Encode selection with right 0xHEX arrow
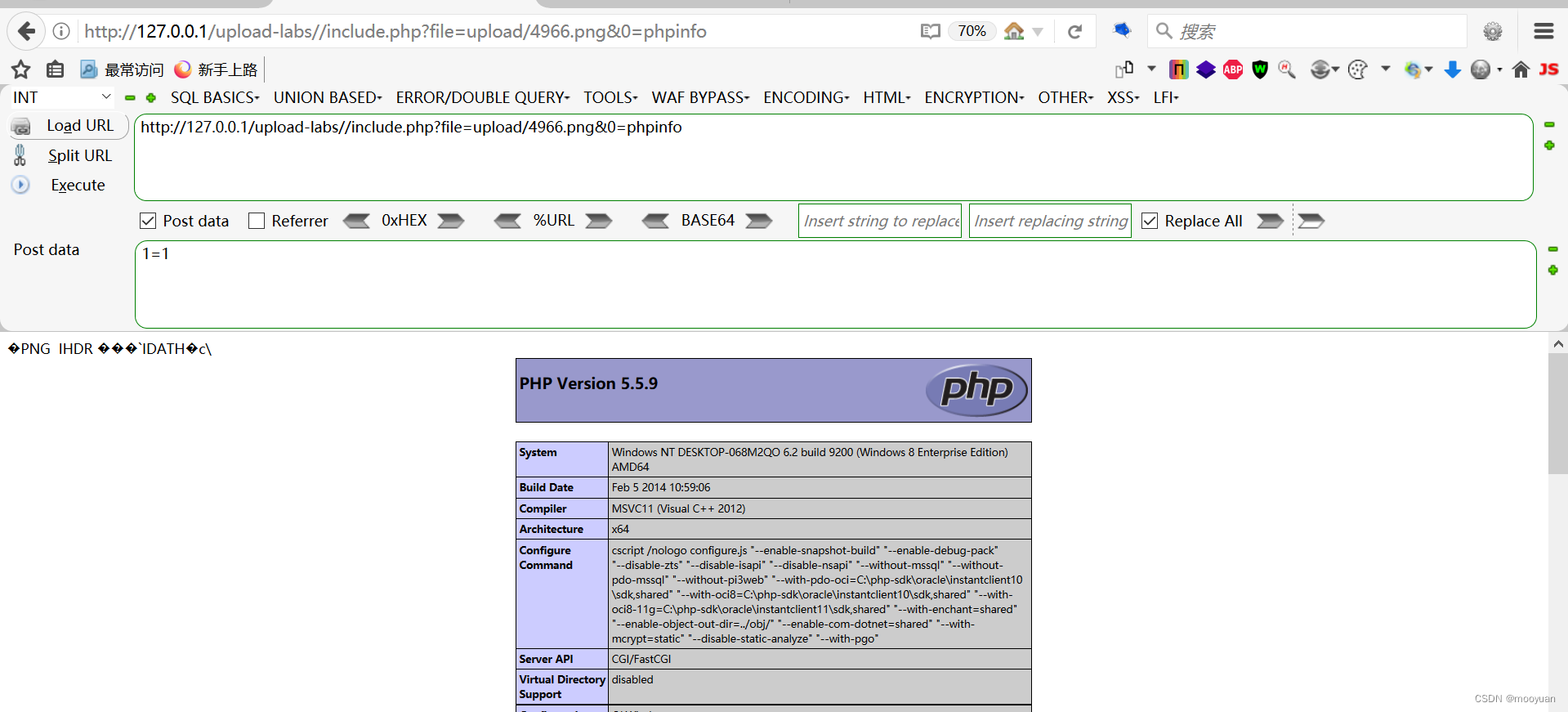 (x=451, y=221)
